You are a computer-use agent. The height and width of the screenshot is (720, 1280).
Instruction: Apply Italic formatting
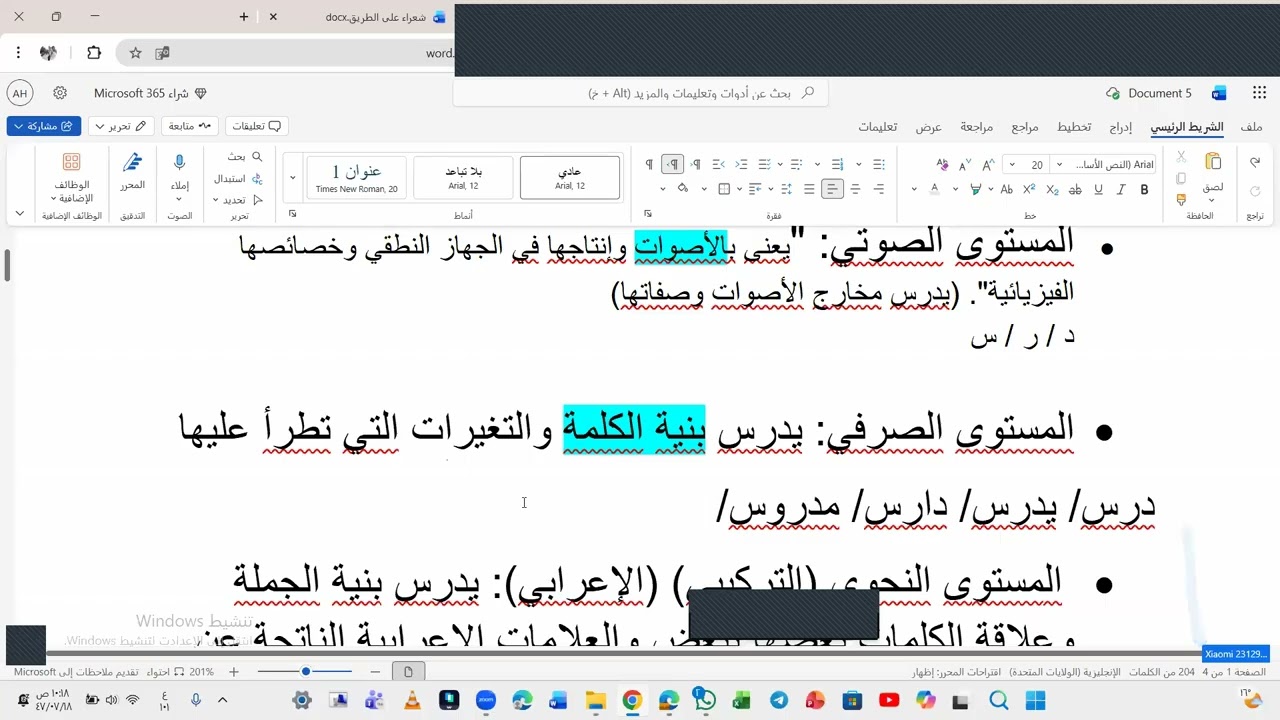(x=1121, y=189)
